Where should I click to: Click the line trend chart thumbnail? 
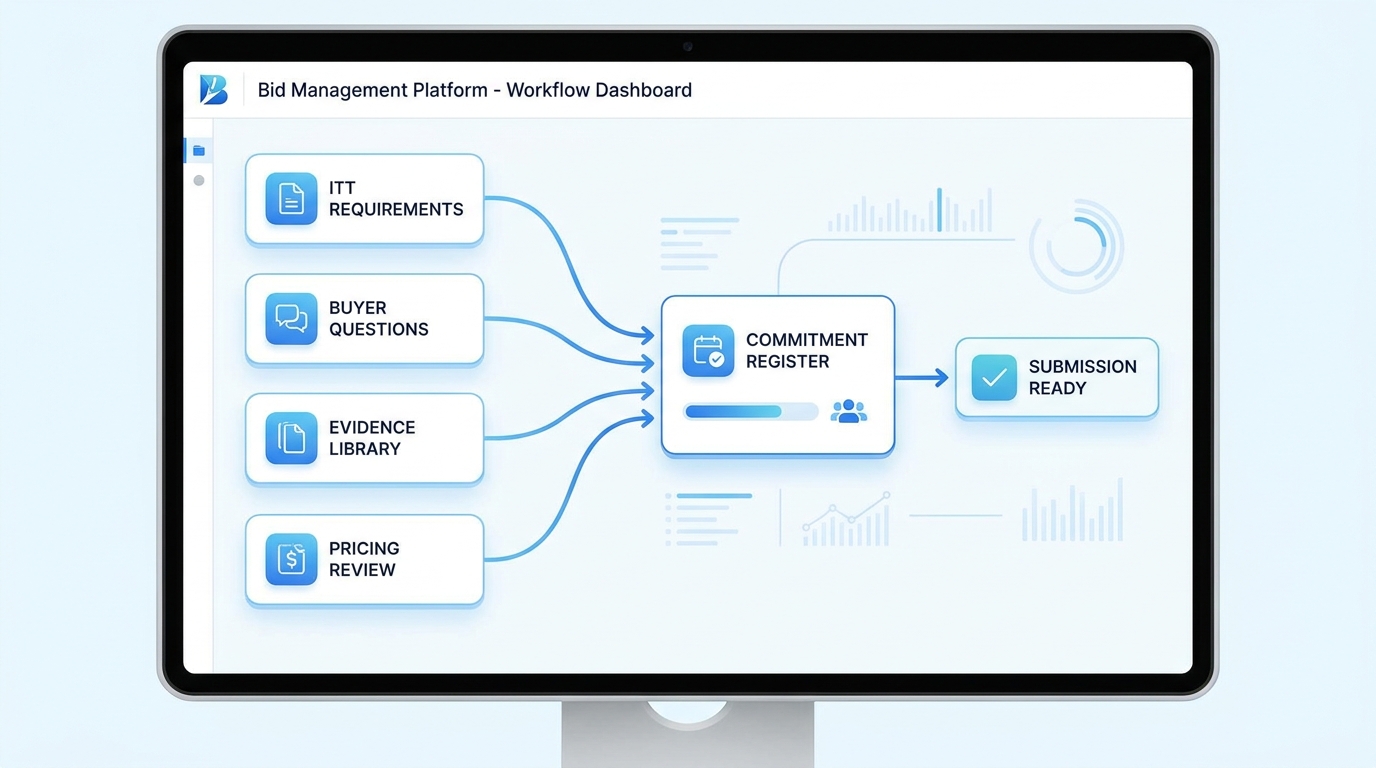click(846, 519)
